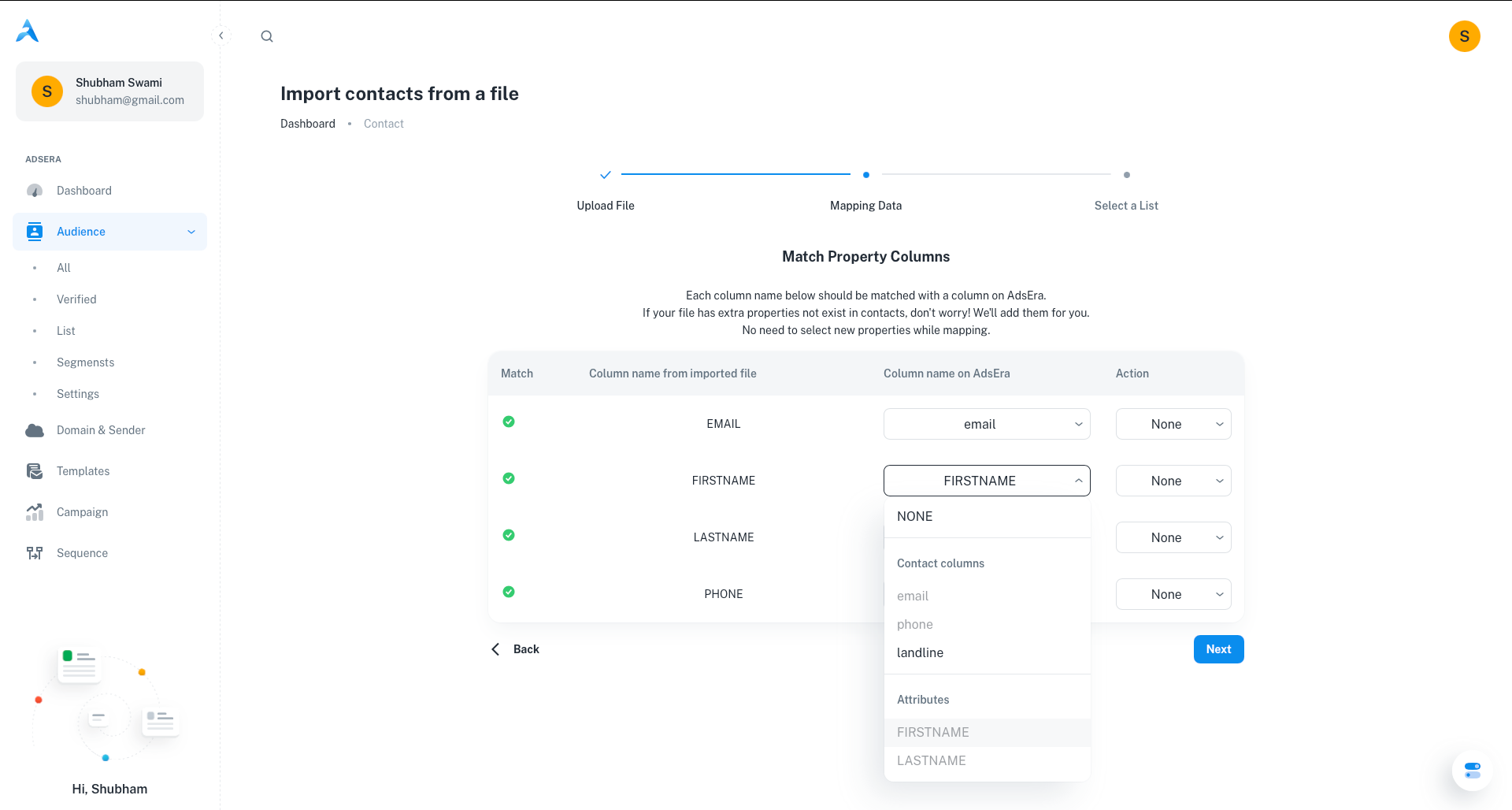Click the Mapping Data step indicator
The width and height of the screenshot is (1512, 810).
point(865,175)
